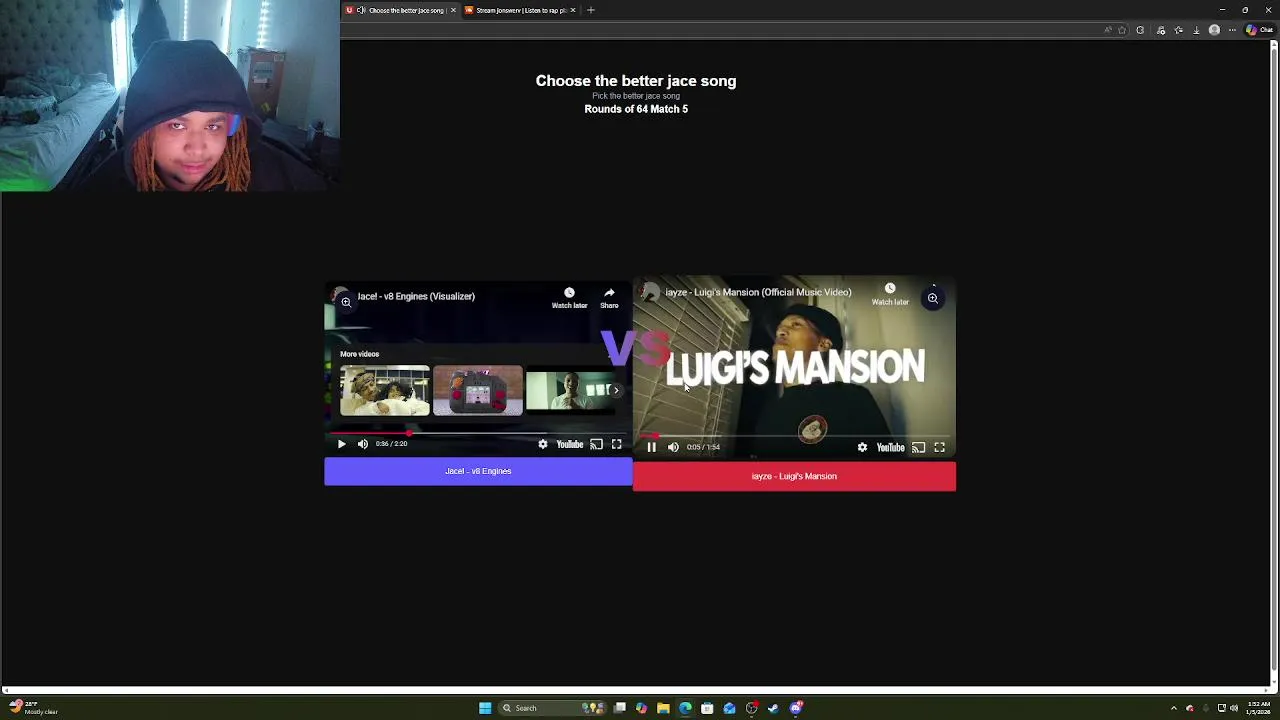Show hidden system tray icons
This screenshot has height=720, width=1280.
[1174, 708]
